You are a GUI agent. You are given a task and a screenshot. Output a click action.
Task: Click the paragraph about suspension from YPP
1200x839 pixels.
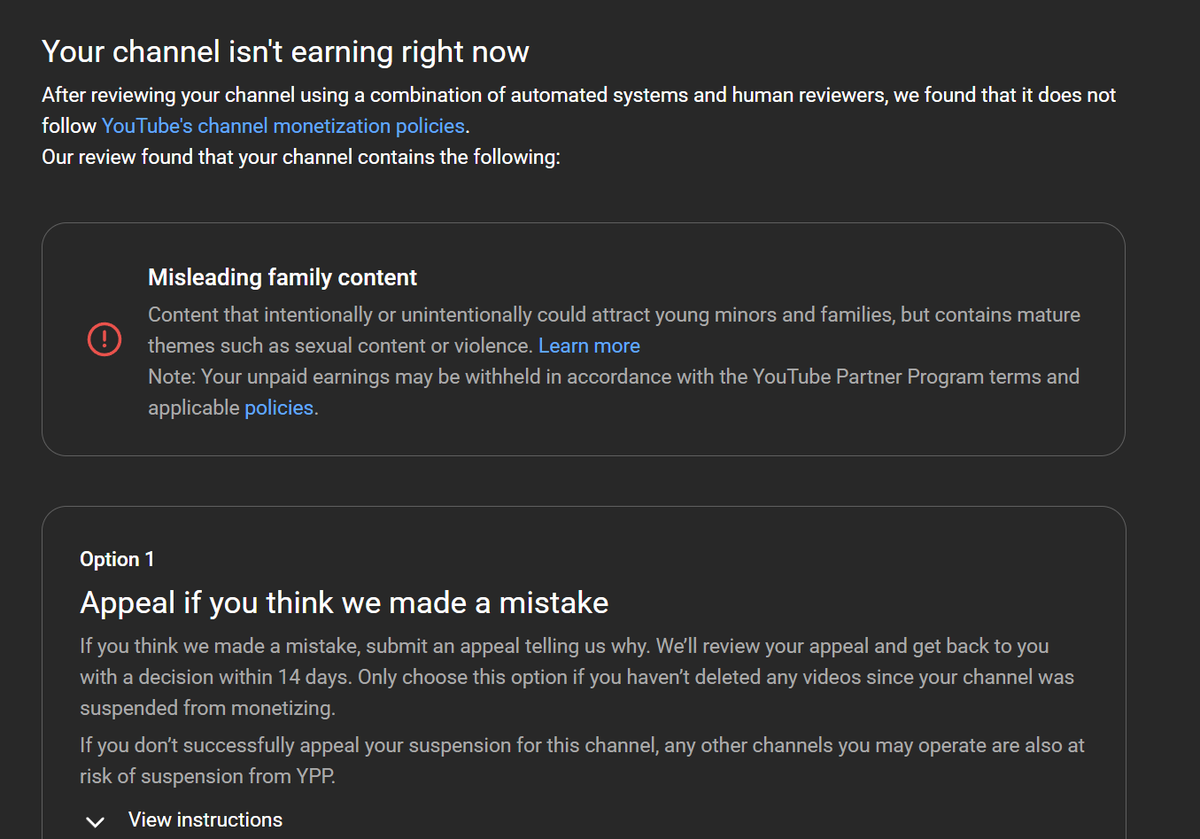(x=582, y=761)
